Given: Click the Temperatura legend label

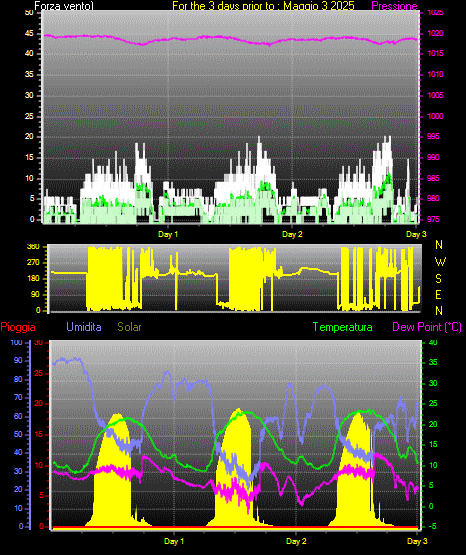Looking at the screenshot, I should 343,327.
